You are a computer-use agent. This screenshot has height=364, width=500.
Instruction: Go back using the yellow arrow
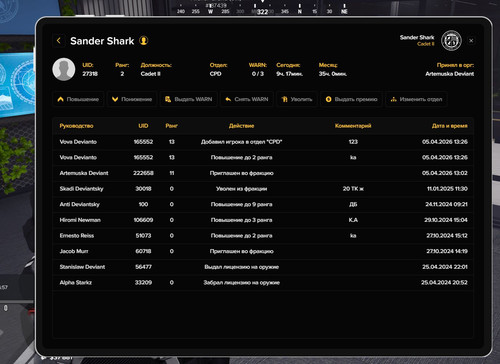59,41
